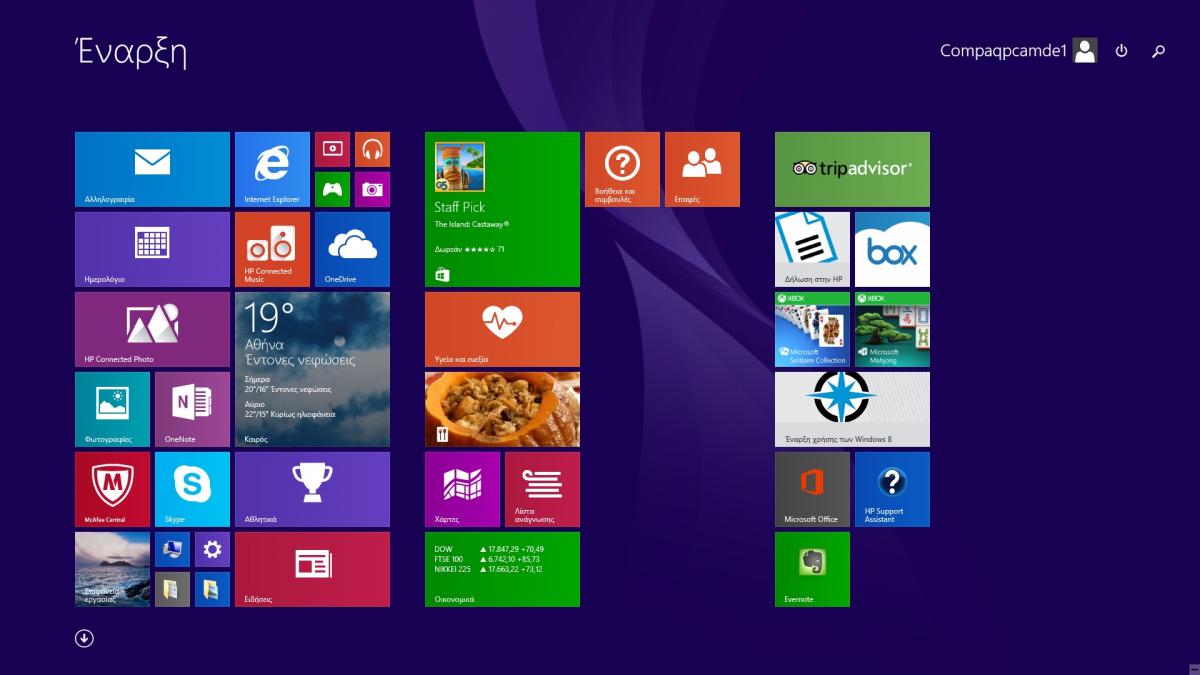Open the folder tile with blue background
The width and height of the screenshot is (1200, 675).
[212, 589]
